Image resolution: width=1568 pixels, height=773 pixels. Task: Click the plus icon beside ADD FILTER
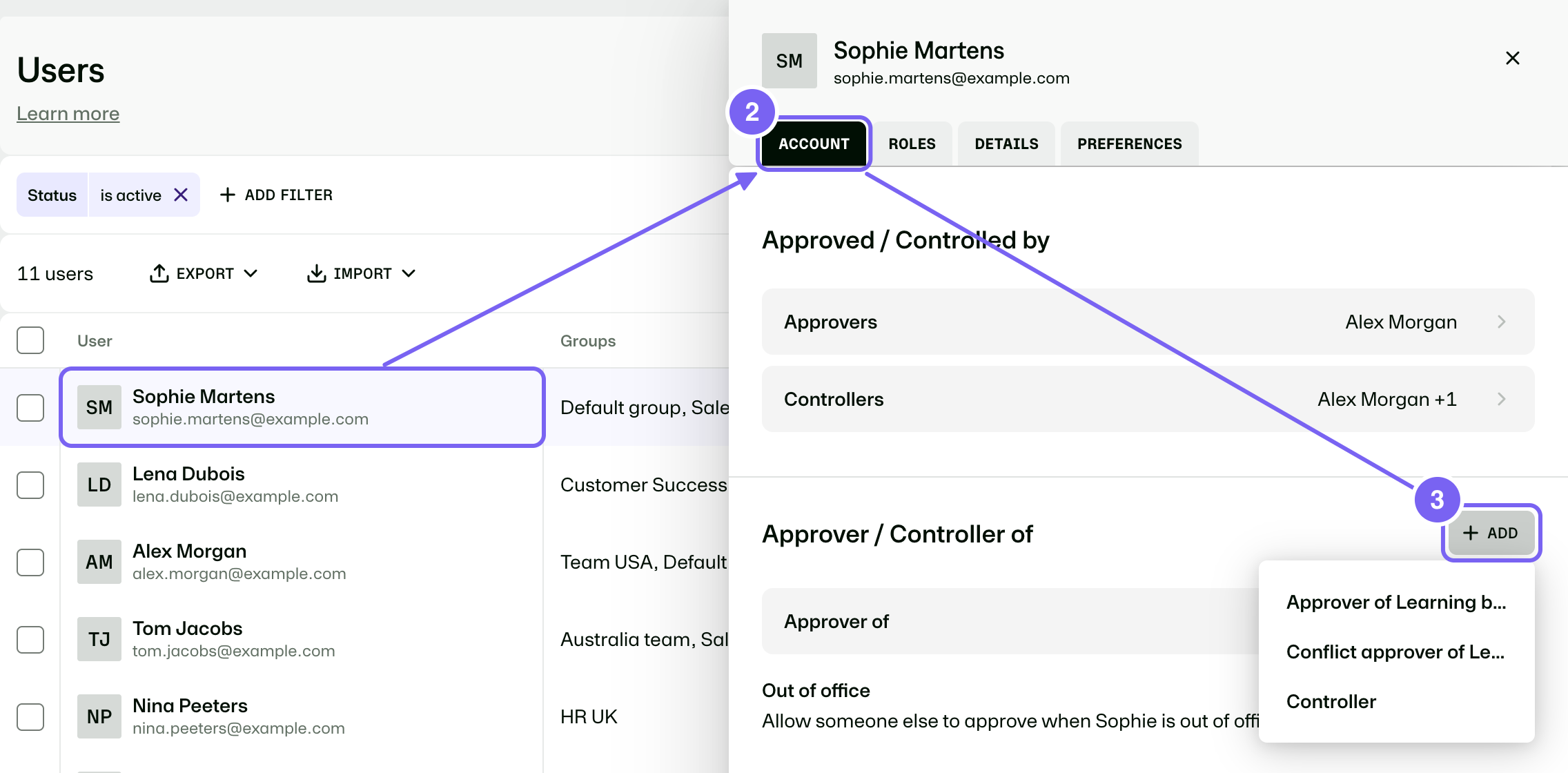(x=228, y=195)
